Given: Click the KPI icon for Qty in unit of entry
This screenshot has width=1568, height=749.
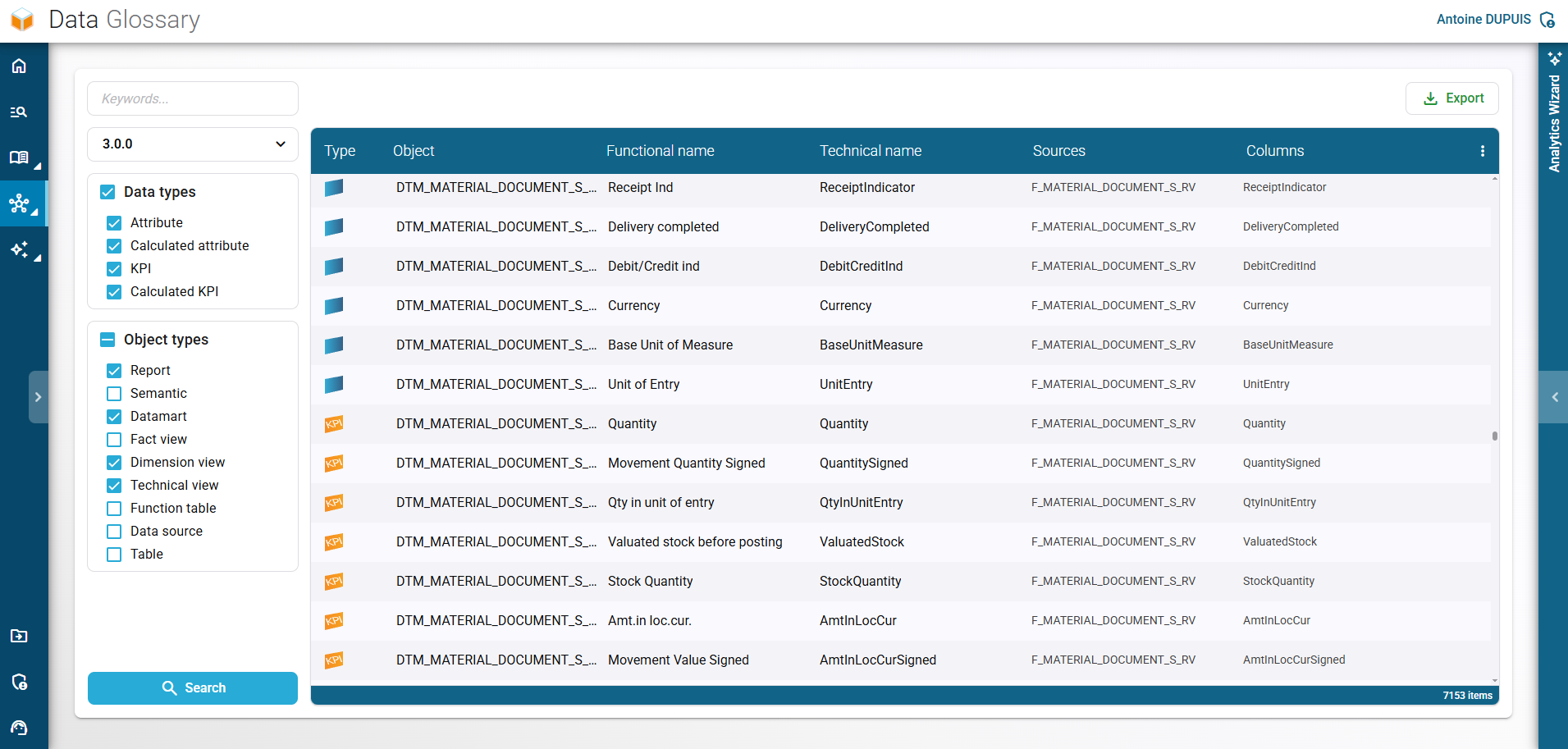Looking at the screenshot, I should [334, 503].
